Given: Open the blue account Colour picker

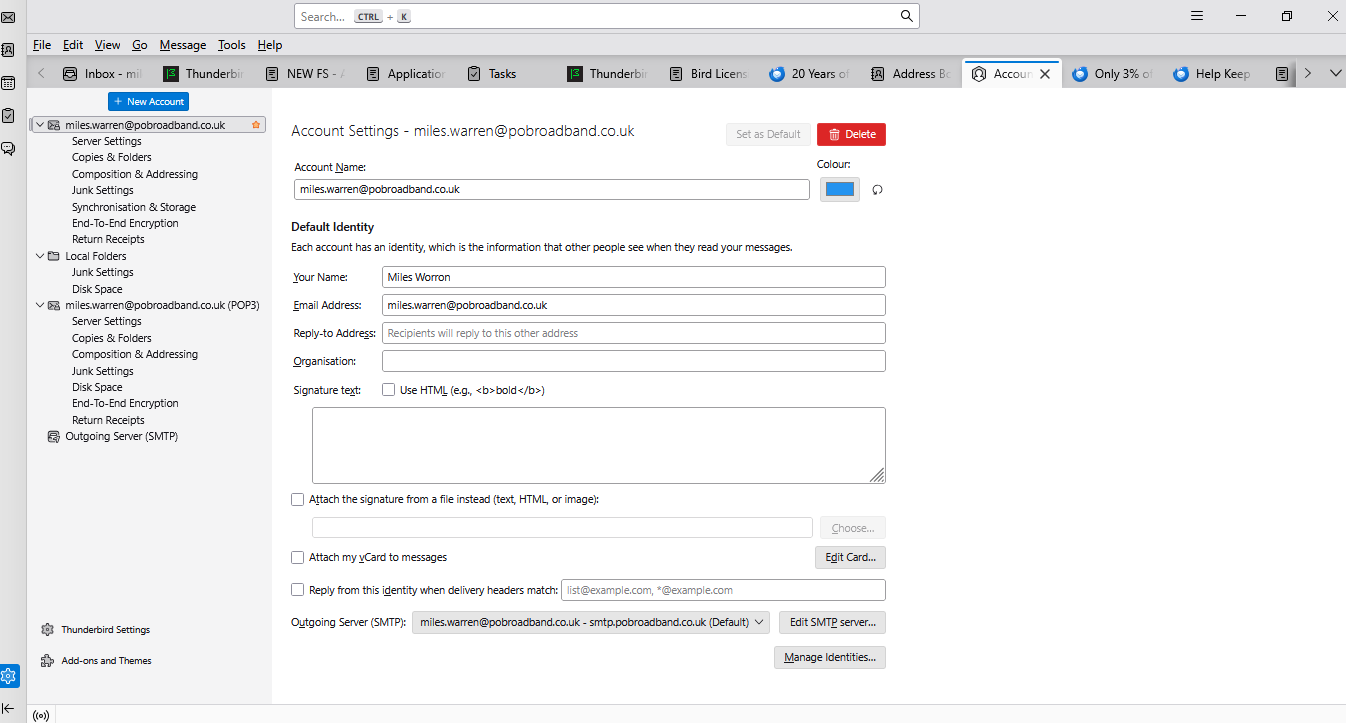Looking at the screenshot, I should coord(840,189).
